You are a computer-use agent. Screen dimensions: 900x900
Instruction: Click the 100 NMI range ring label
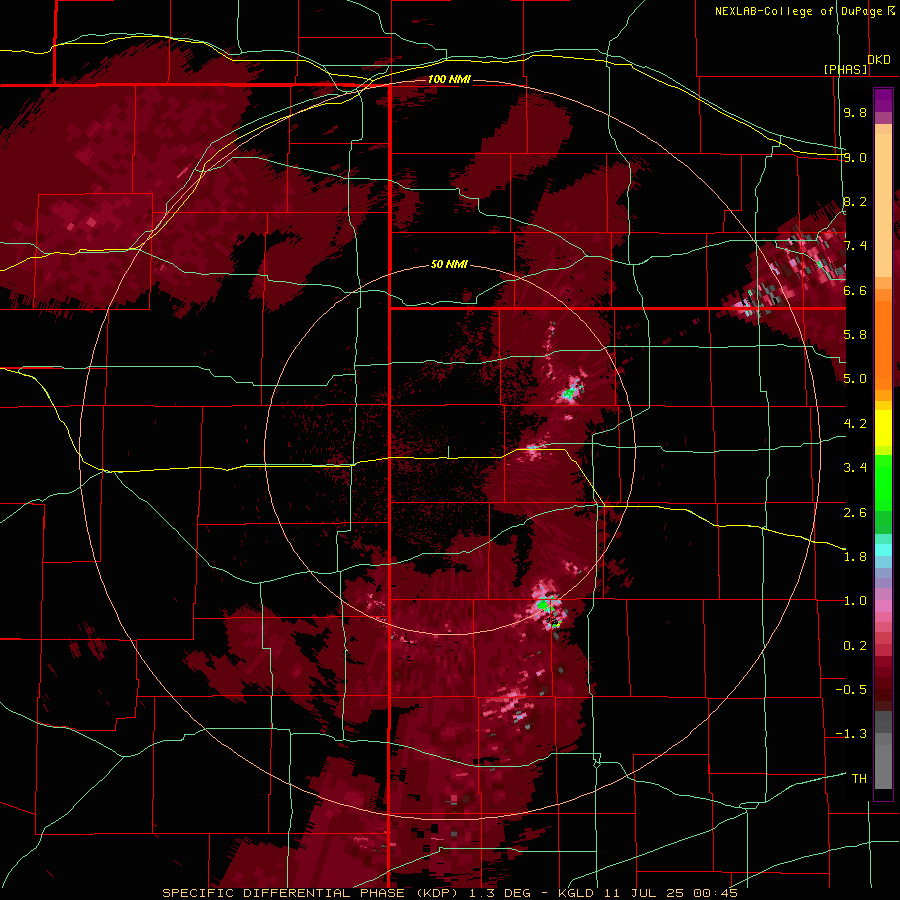tap(449, 79)
